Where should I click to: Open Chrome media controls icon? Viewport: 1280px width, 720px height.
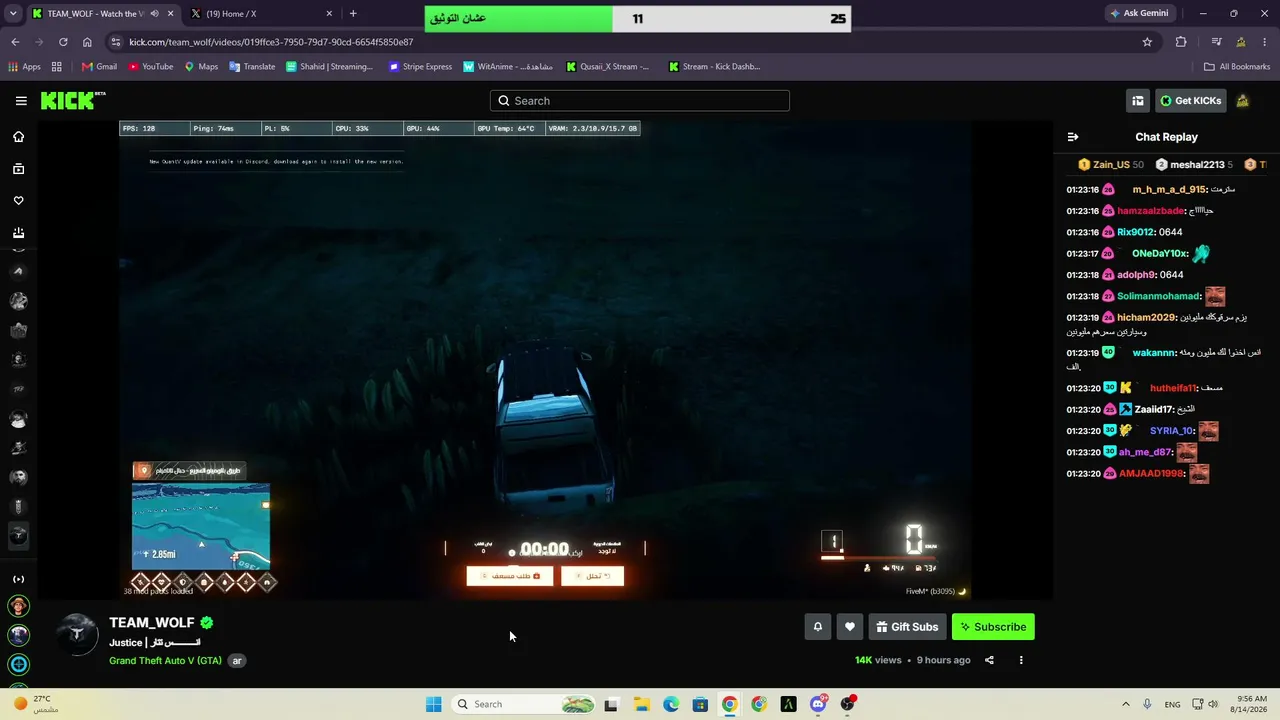coord(1216,42)
